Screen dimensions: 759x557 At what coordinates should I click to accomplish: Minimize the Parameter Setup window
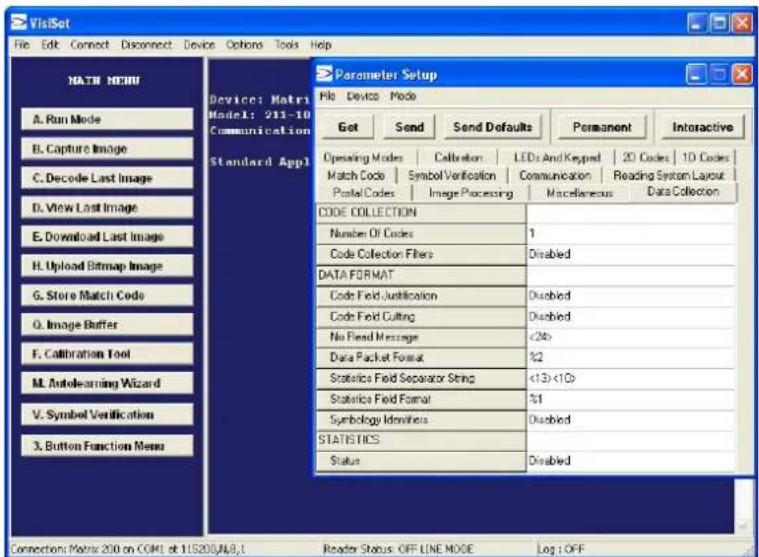[x=696, y=75]
